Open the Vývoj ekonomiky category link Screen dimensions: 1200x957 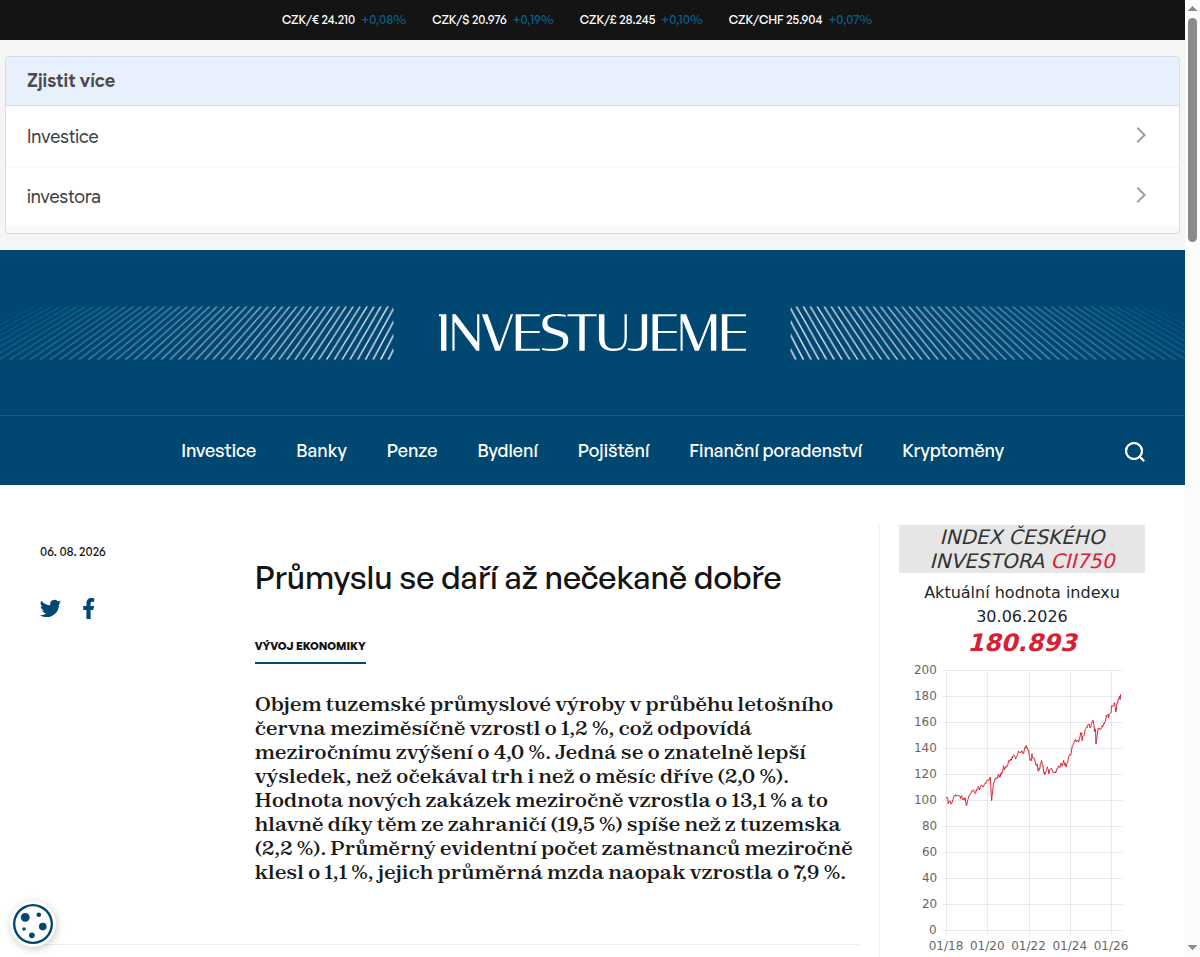(x=310, y=646)
